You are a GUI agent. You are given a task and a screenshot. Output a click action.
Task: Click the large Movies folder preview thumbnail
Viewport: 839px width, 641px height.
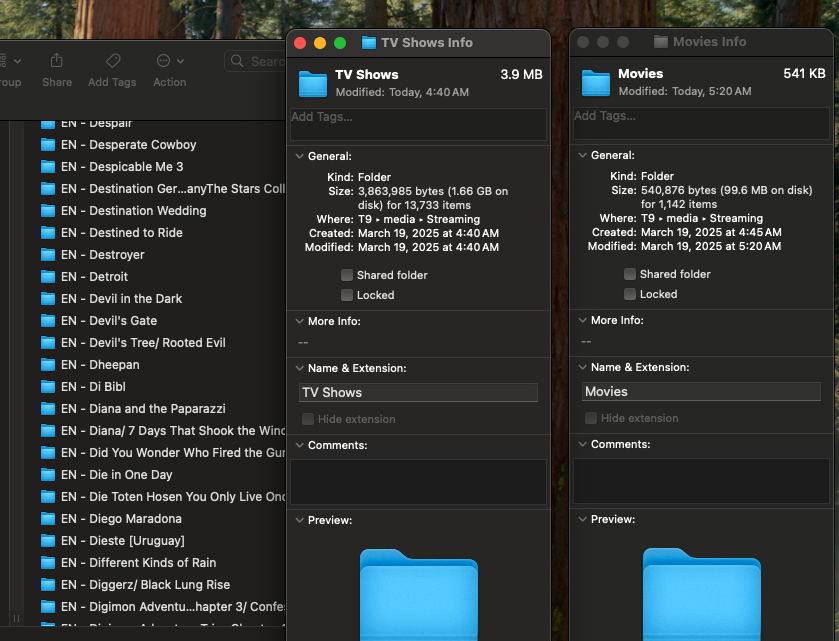(x=701, y=595)
